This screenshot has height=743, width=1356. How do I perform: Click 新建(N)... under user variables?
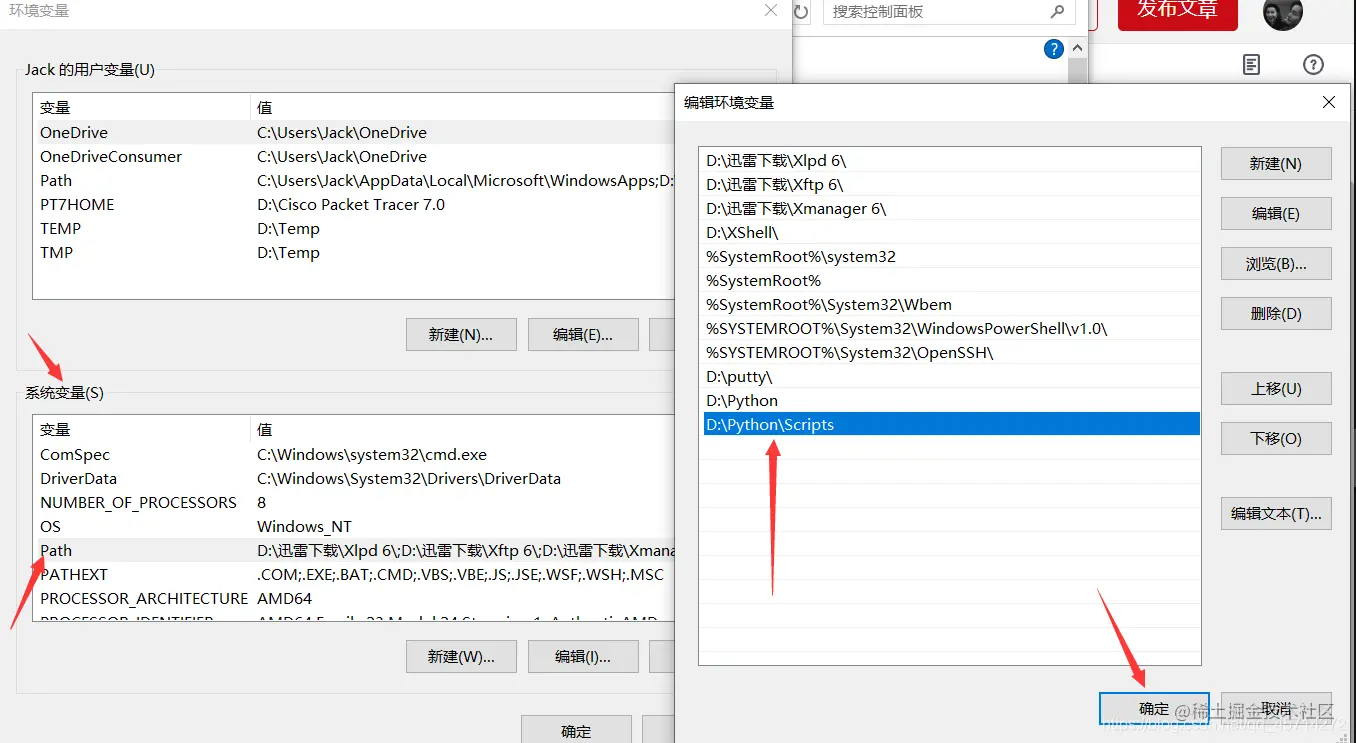(461, 335)
